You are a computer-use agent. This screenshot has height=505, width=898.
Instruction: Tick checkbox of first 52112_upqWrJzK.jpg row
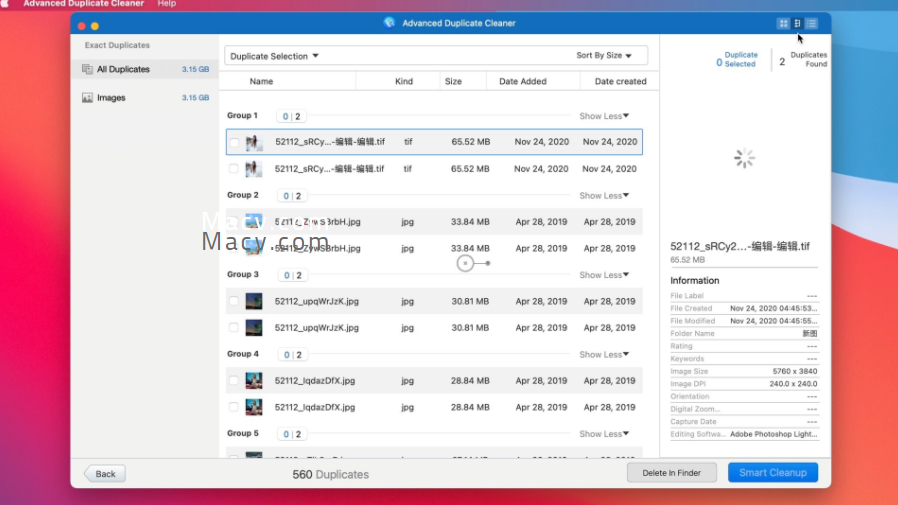point(234,301)
